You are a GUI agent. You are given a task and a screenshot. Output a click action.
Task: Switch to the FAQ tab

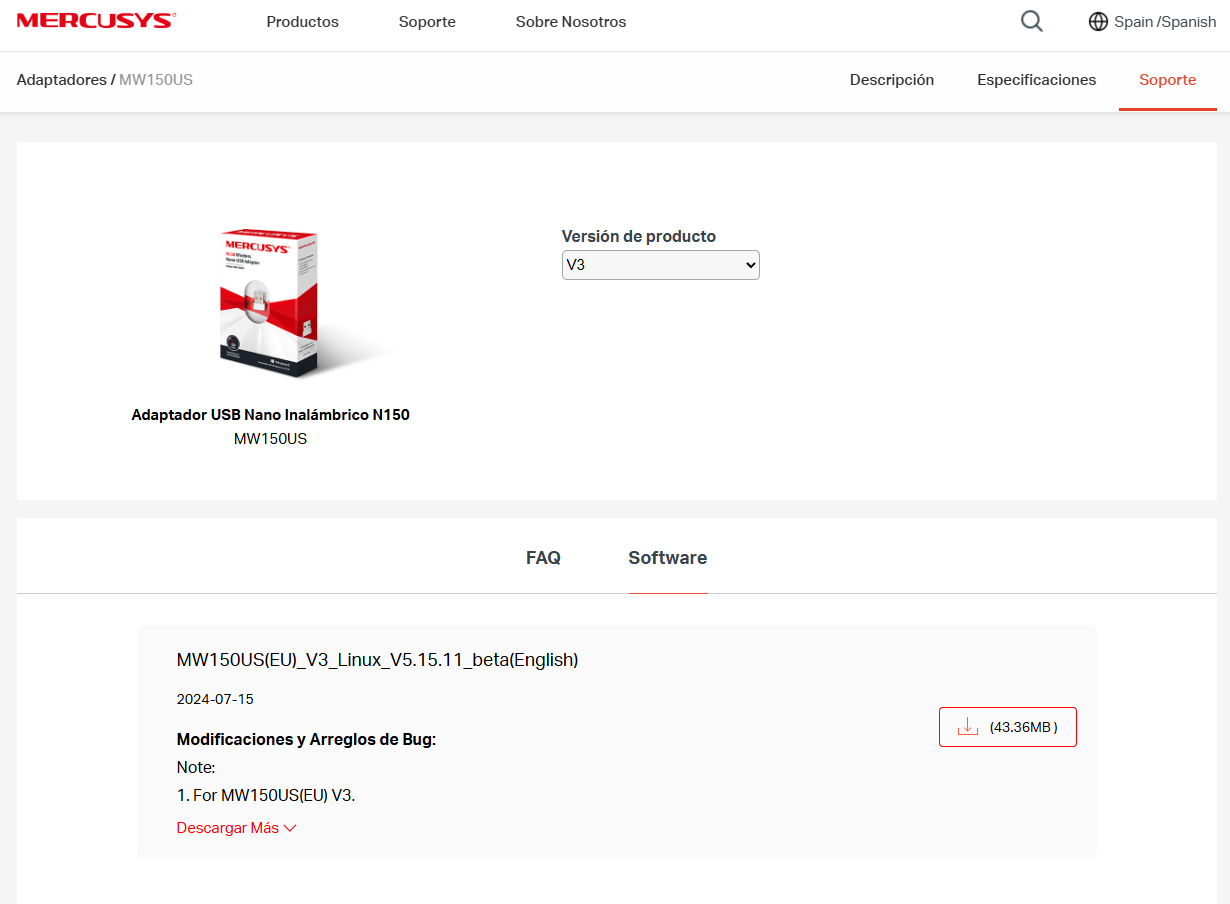(543, 558)
